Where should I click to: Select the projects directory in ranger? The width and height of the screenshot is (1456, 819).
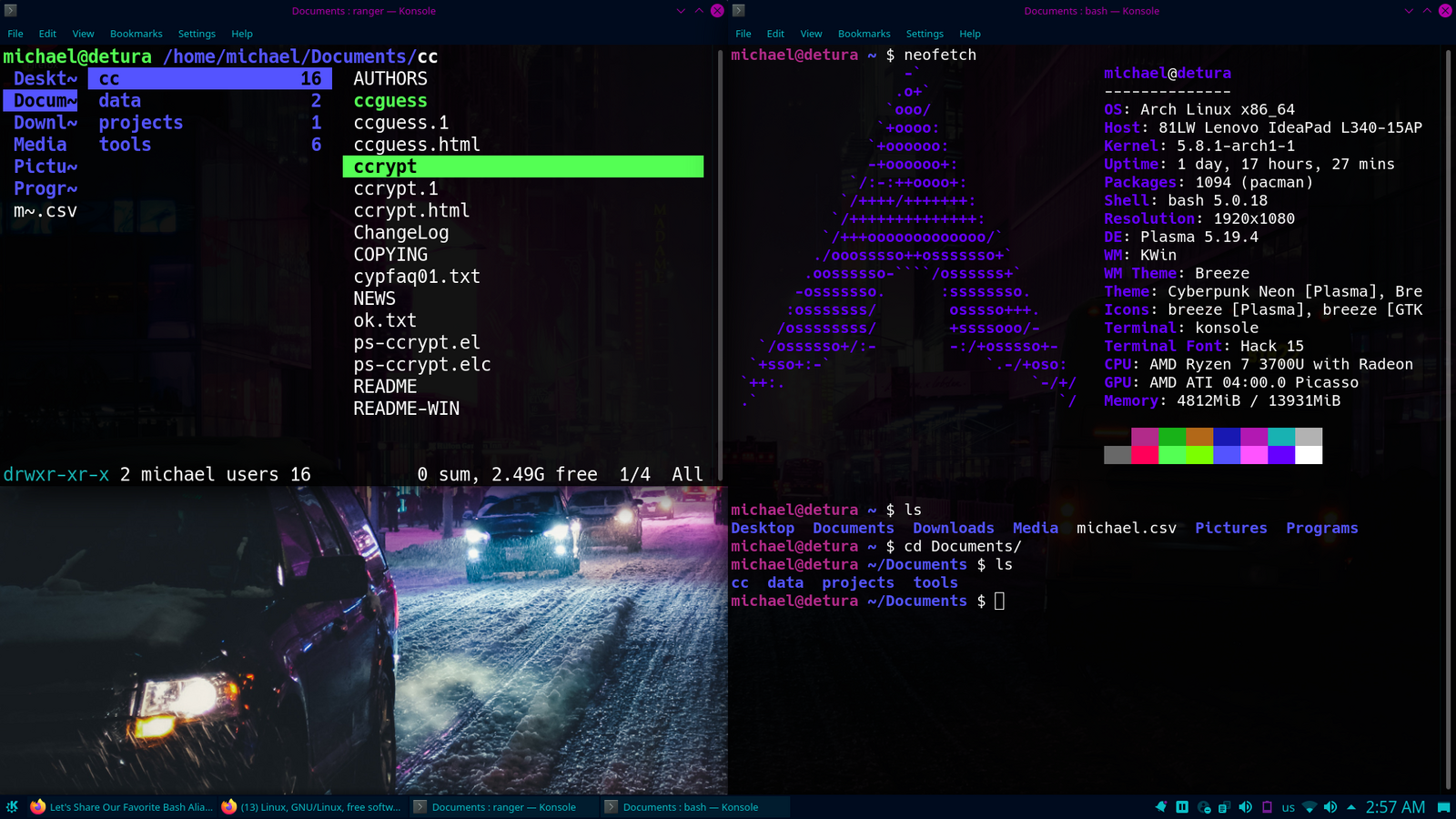[210, 122]
